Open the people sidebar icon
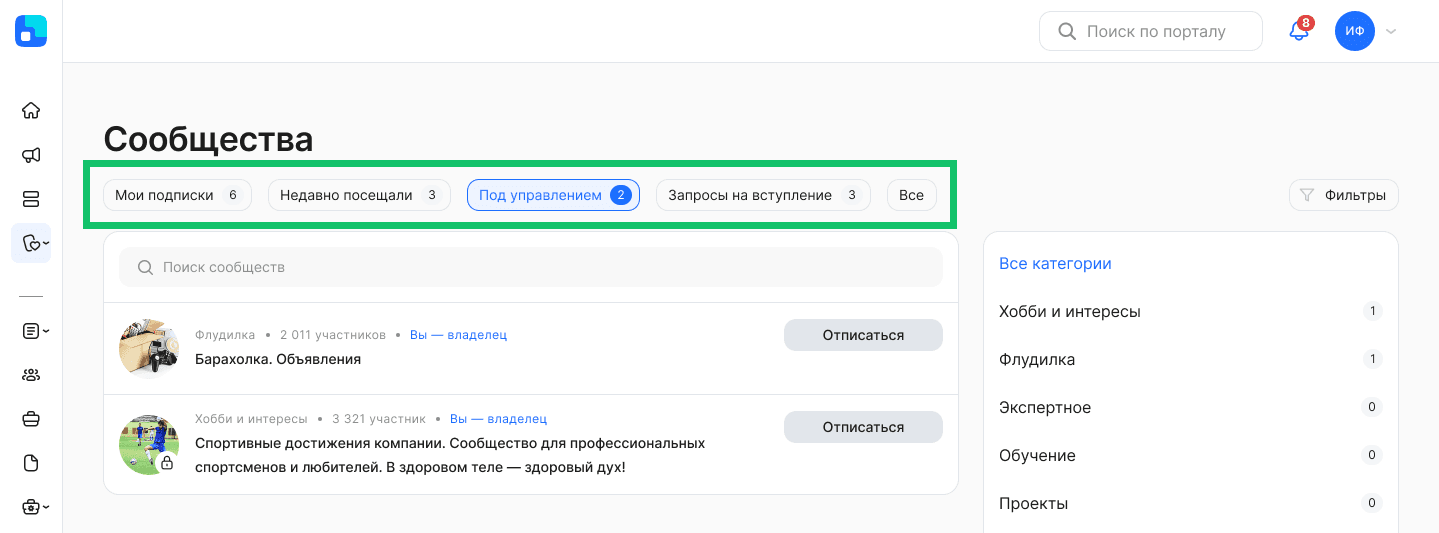 pos(31,375)
